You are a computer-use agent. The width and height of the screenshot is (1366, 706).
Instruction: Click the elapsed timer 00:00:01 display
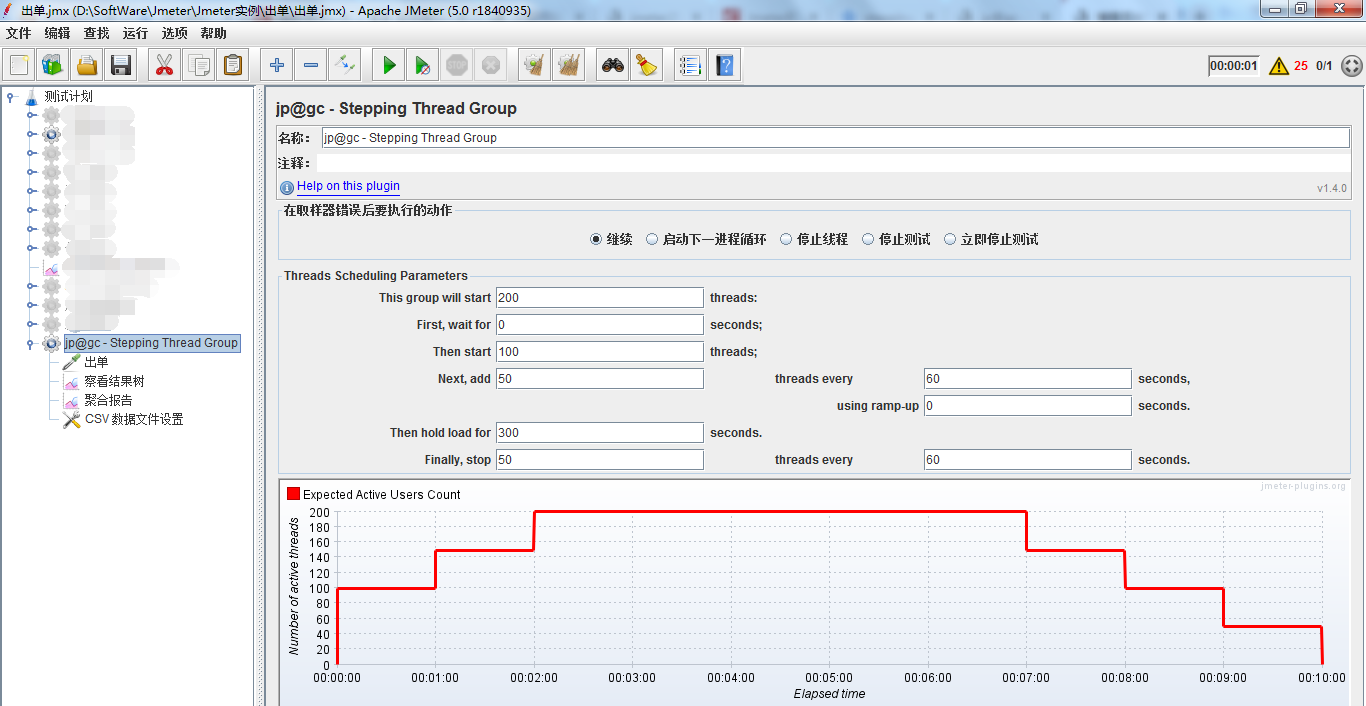(x=1233, y=66)
